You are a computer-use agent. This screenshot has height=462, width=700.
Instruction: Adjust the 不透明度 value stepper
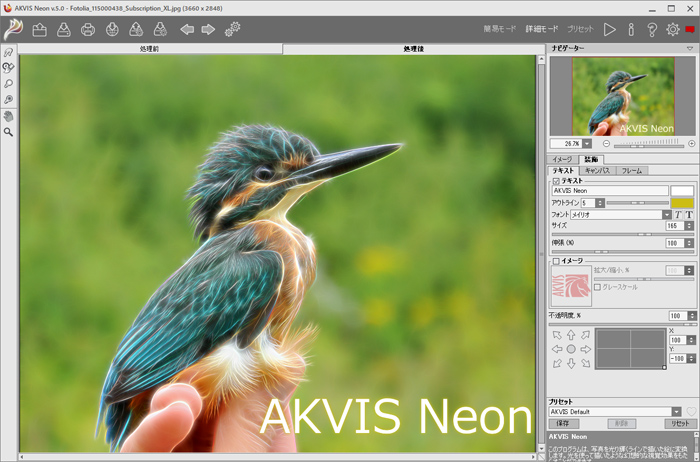coord(692,316)
